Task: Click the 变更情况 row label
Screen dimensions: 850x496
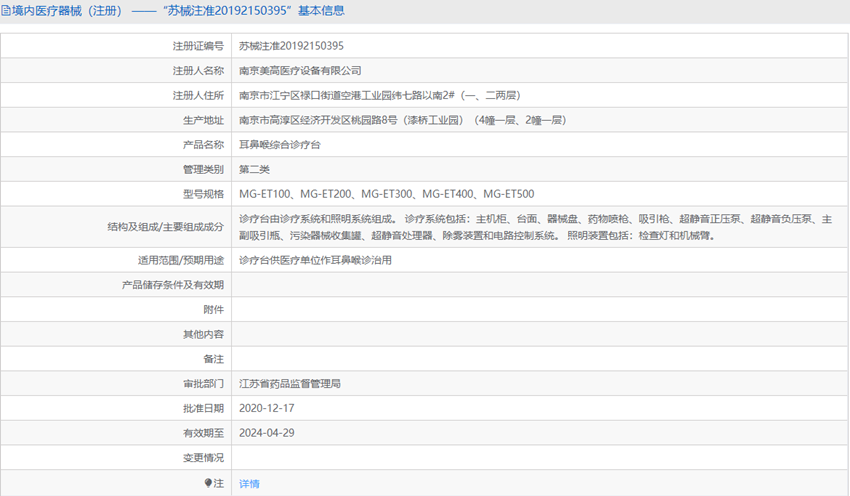Action: (x=203, y=458)
